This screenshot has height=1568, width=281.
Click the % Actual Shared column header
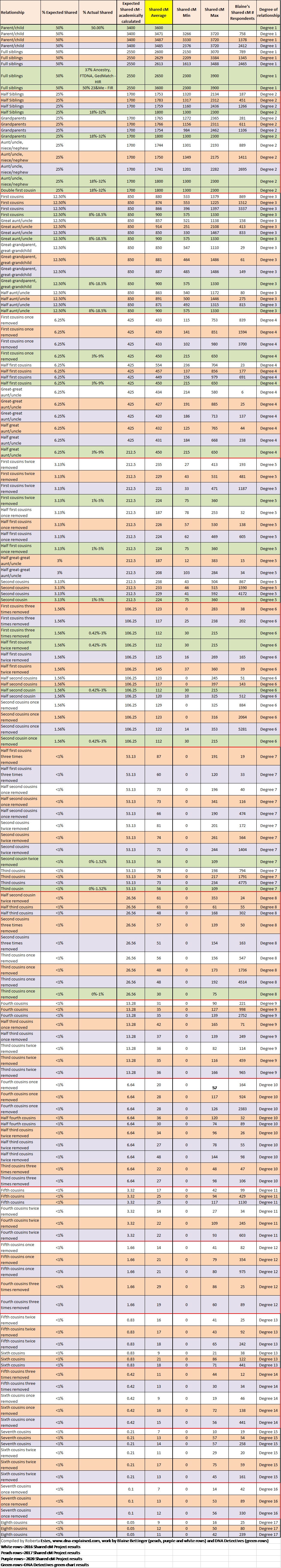97,12
